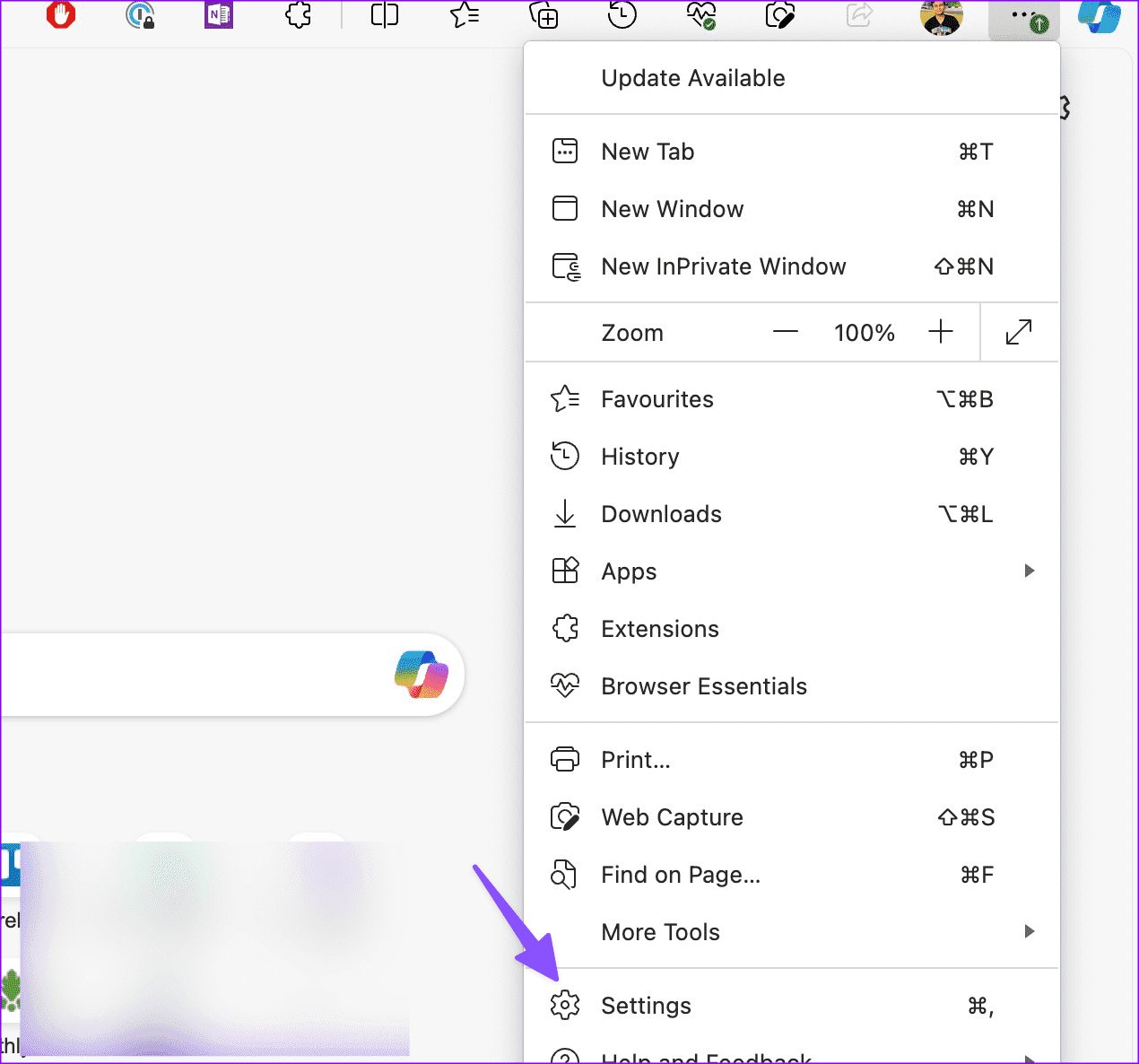Open Copilot icon at toolbar end

pos(1100,16)
